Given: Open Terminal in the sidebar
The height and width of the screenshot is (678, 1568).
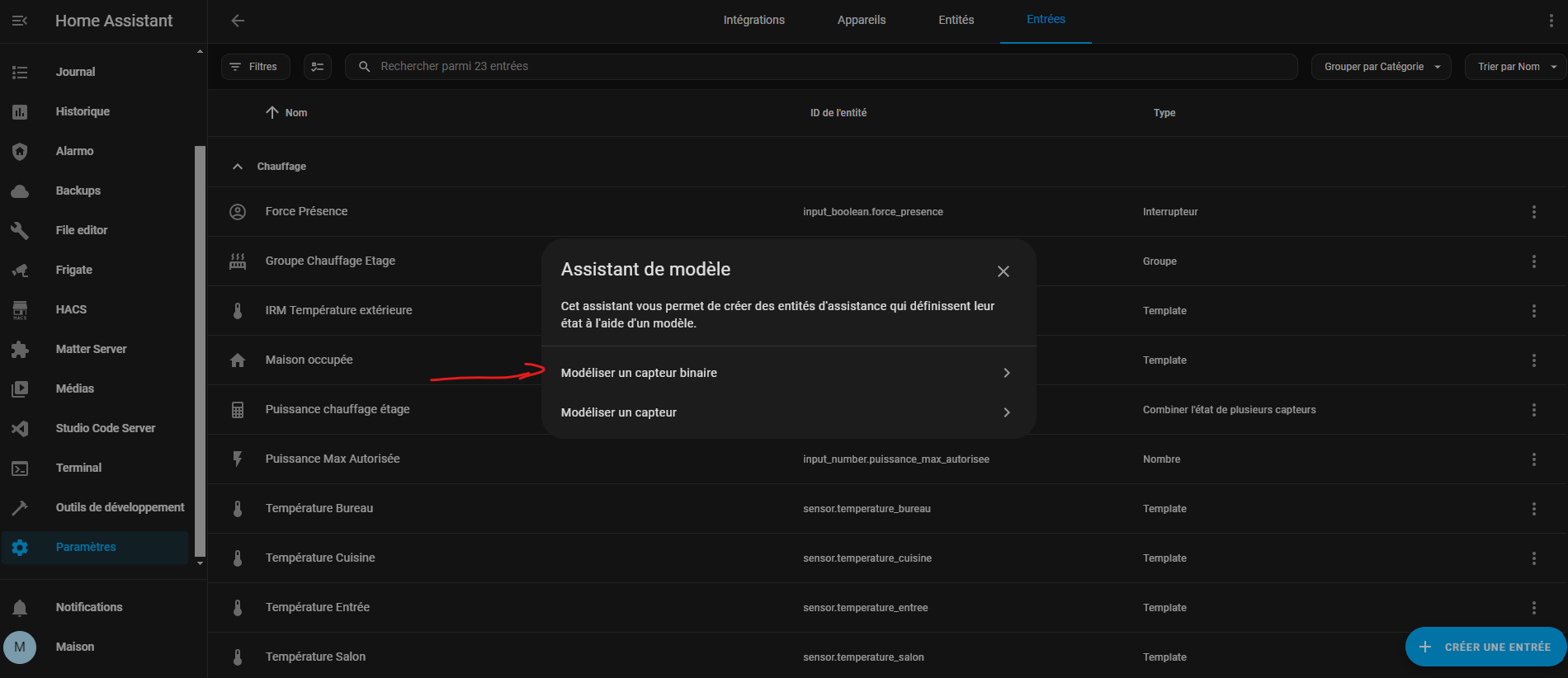Looking at the screenshot, I should coord(78,468).
